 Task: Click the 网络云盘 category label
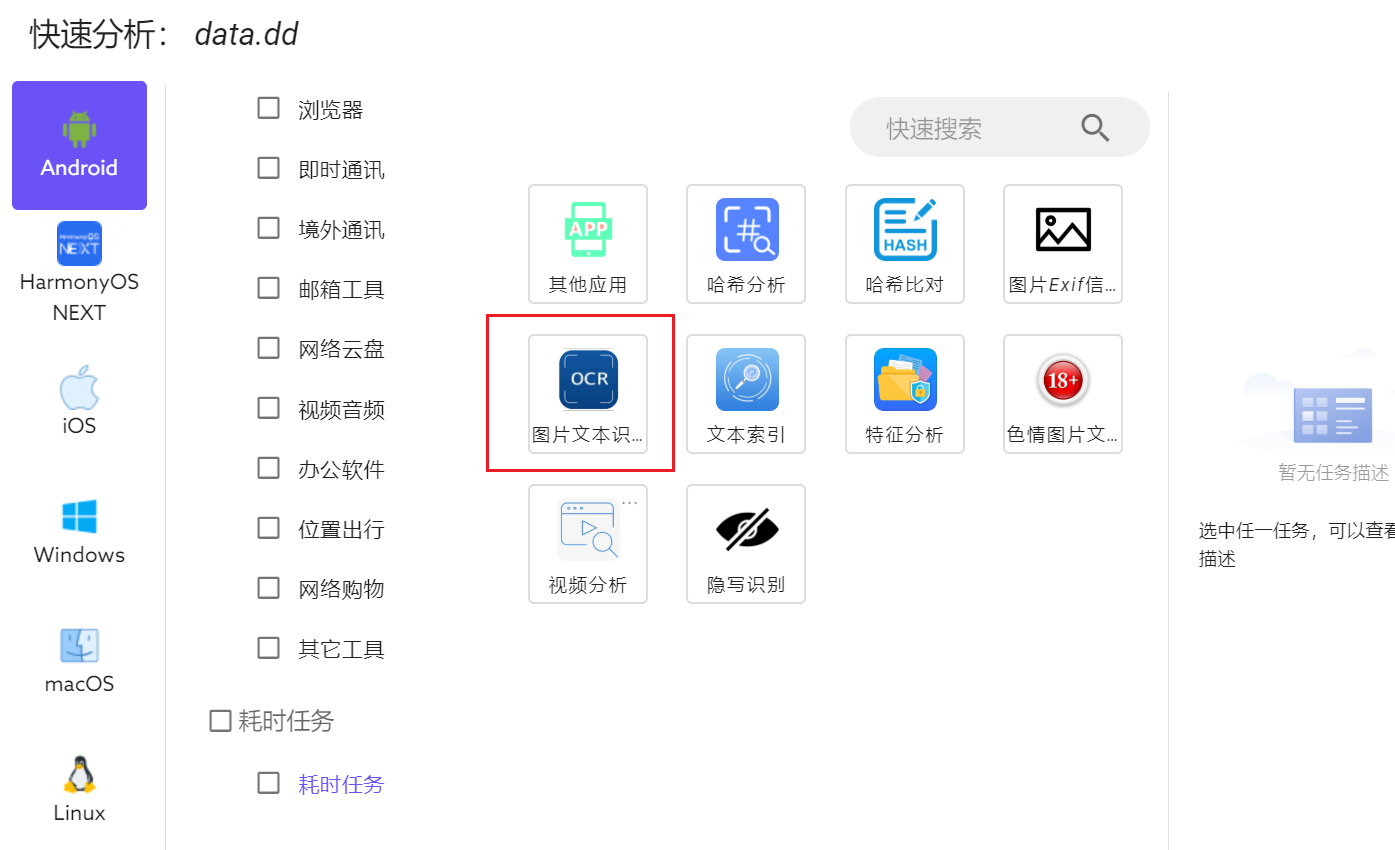(341, 349)
